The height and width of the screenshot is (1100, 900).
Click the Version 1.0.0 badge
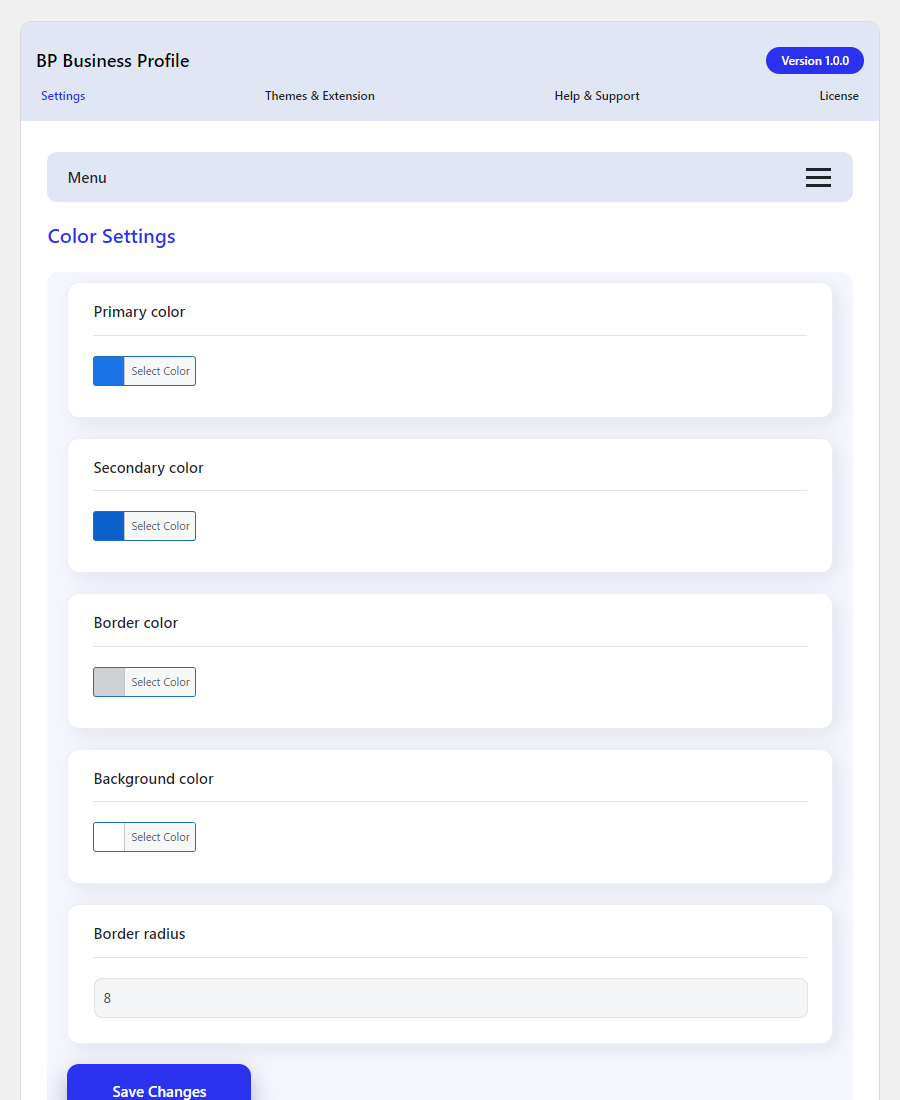[x=814, y=60]
